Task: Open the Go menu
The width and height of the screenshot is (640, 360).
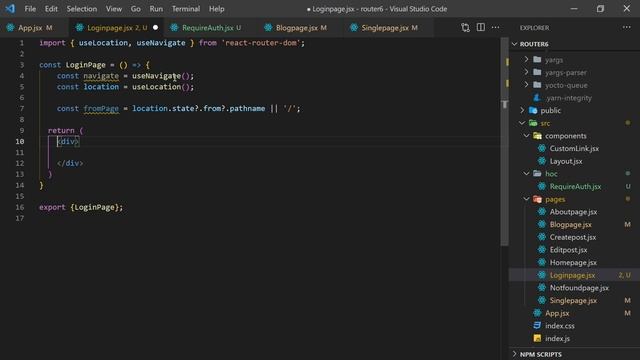Action: pos(136,9)
